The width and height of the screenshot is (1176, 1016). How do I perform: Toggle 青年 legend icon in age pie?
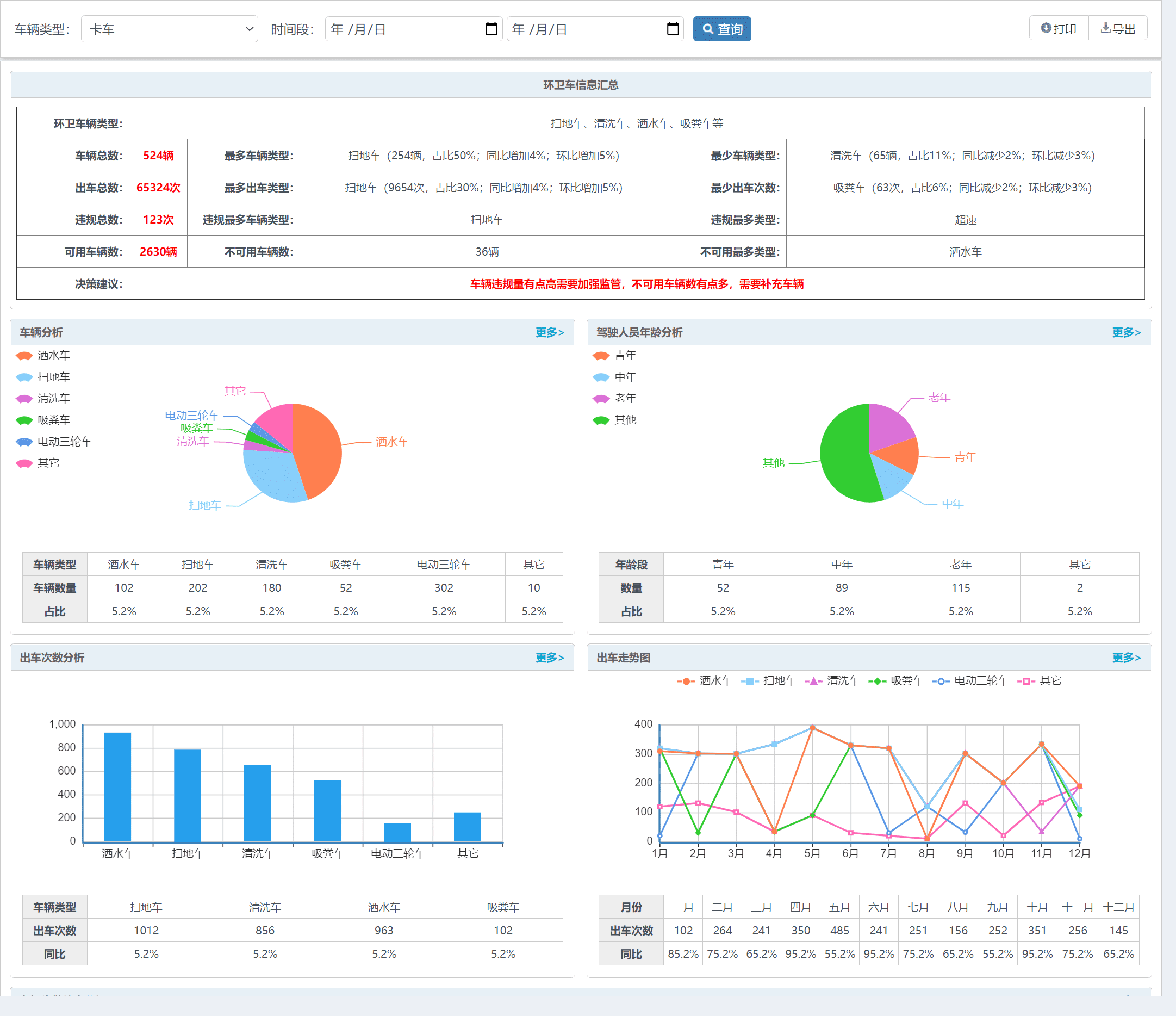point(600,356)
